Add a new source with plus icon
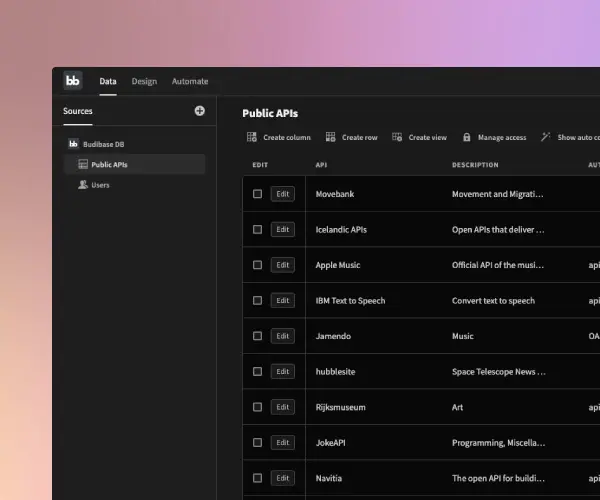The width and height of the screenshot is (600, 500). pyautogui.click(x=199, y=111)
